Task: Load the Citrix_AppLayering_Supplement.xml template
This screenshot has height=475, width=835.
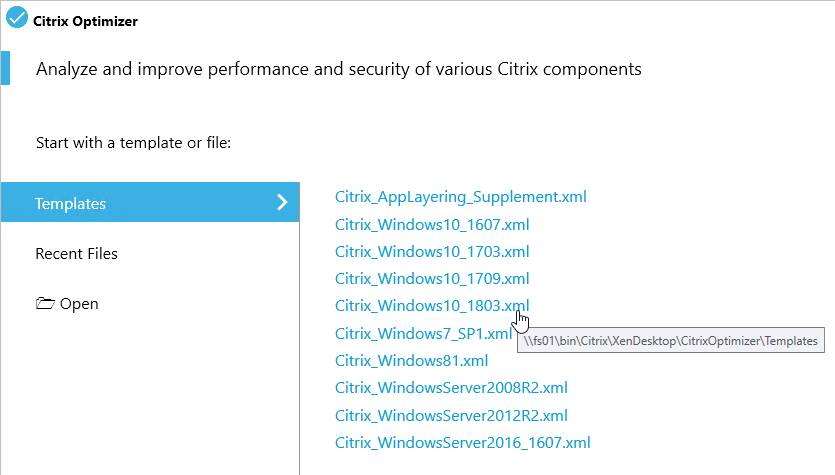Action: tap(461, 197)
